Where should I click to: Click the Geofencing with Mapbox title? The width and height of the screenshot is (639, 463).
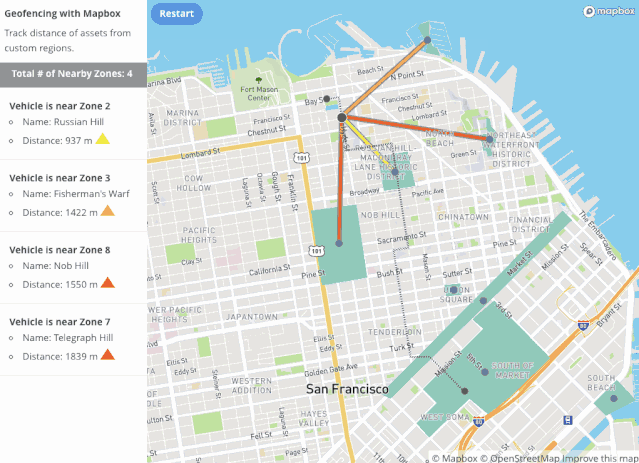click(62, 13)
